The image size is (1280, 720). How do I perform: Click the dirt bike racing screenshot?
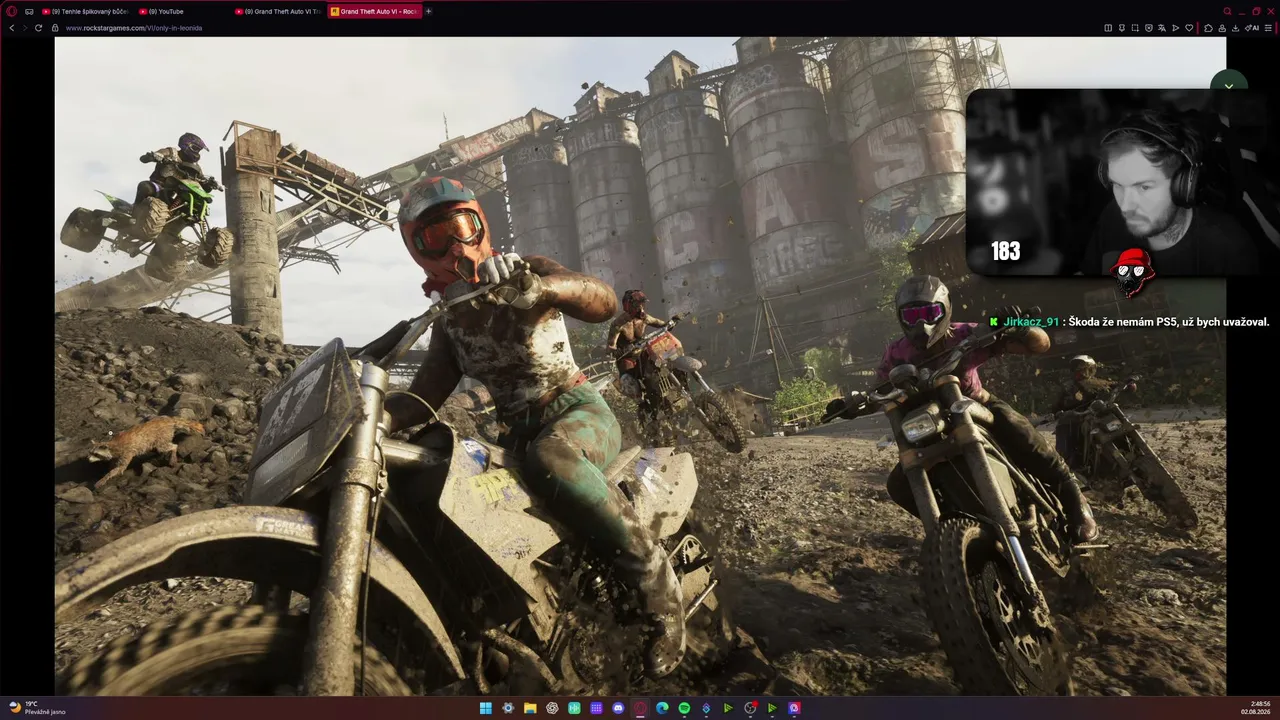tap(640, 366)
